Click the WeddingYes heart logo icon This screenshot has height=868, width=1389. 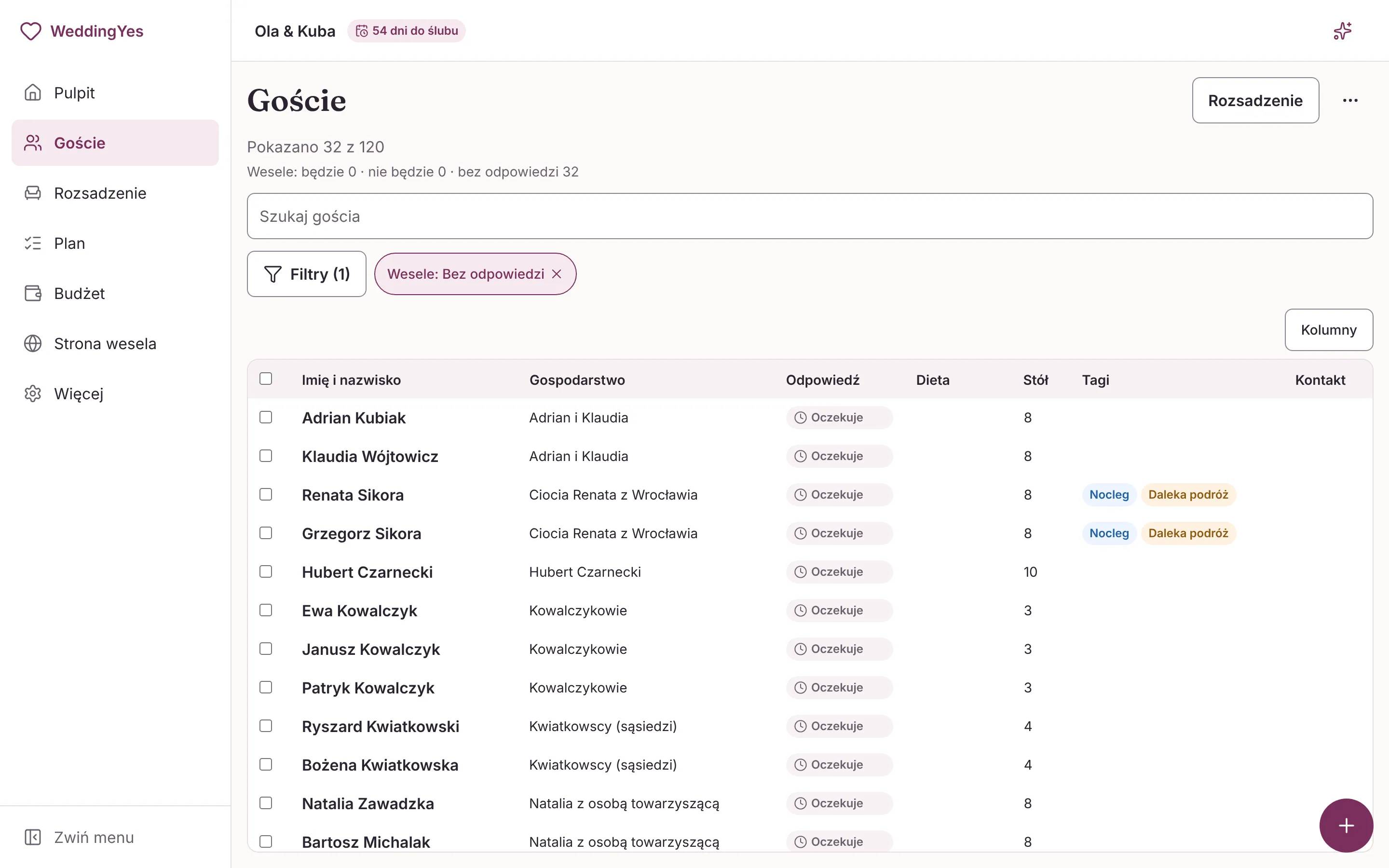point(31,31)
